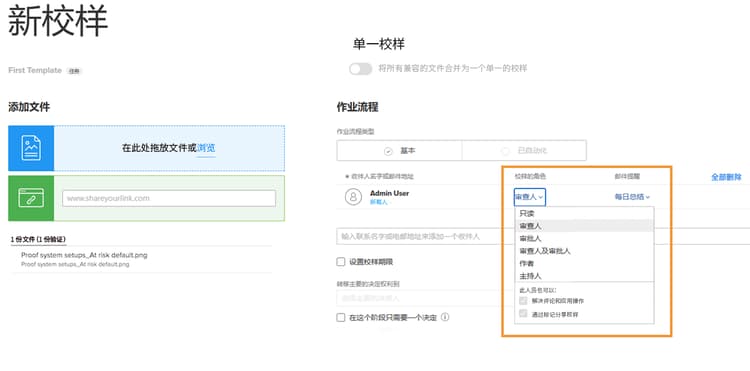Screen dimensions: 750x371
Task: Click the www.shareyourlink.com URL field
Action: pos(169,198)
